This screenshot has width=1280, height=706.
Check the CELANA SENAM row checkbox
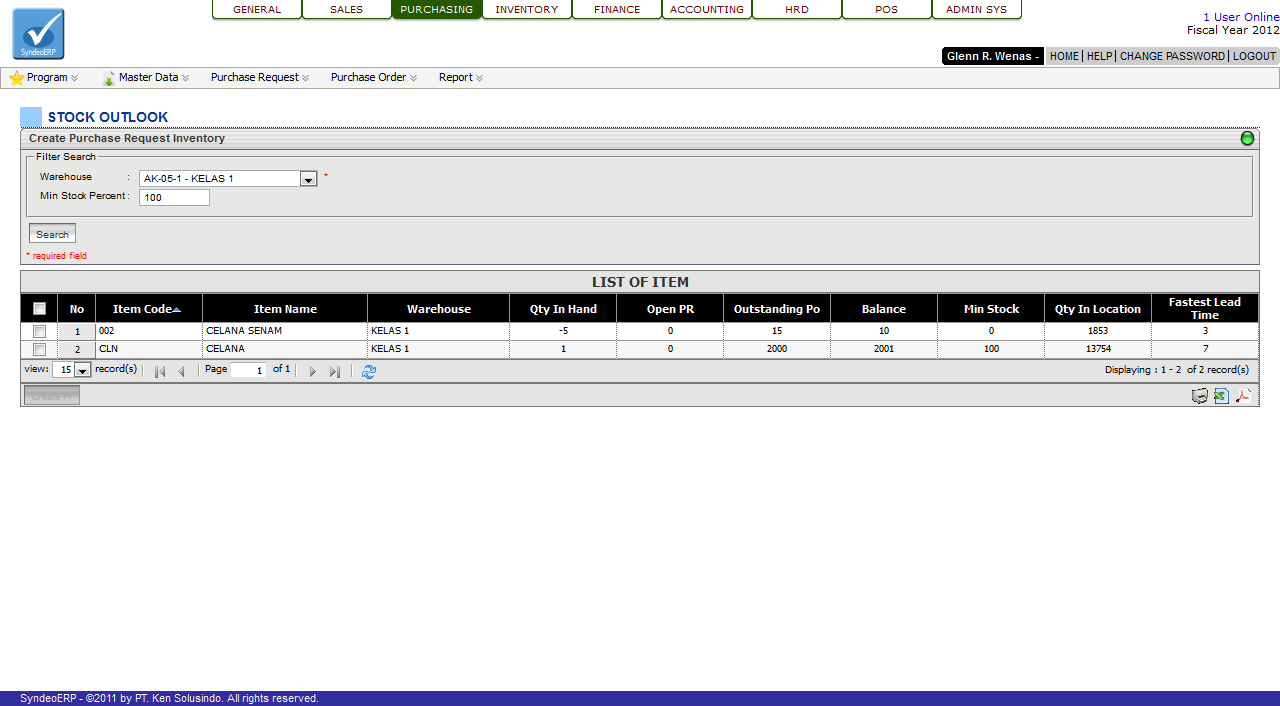[x=39, y=331]
